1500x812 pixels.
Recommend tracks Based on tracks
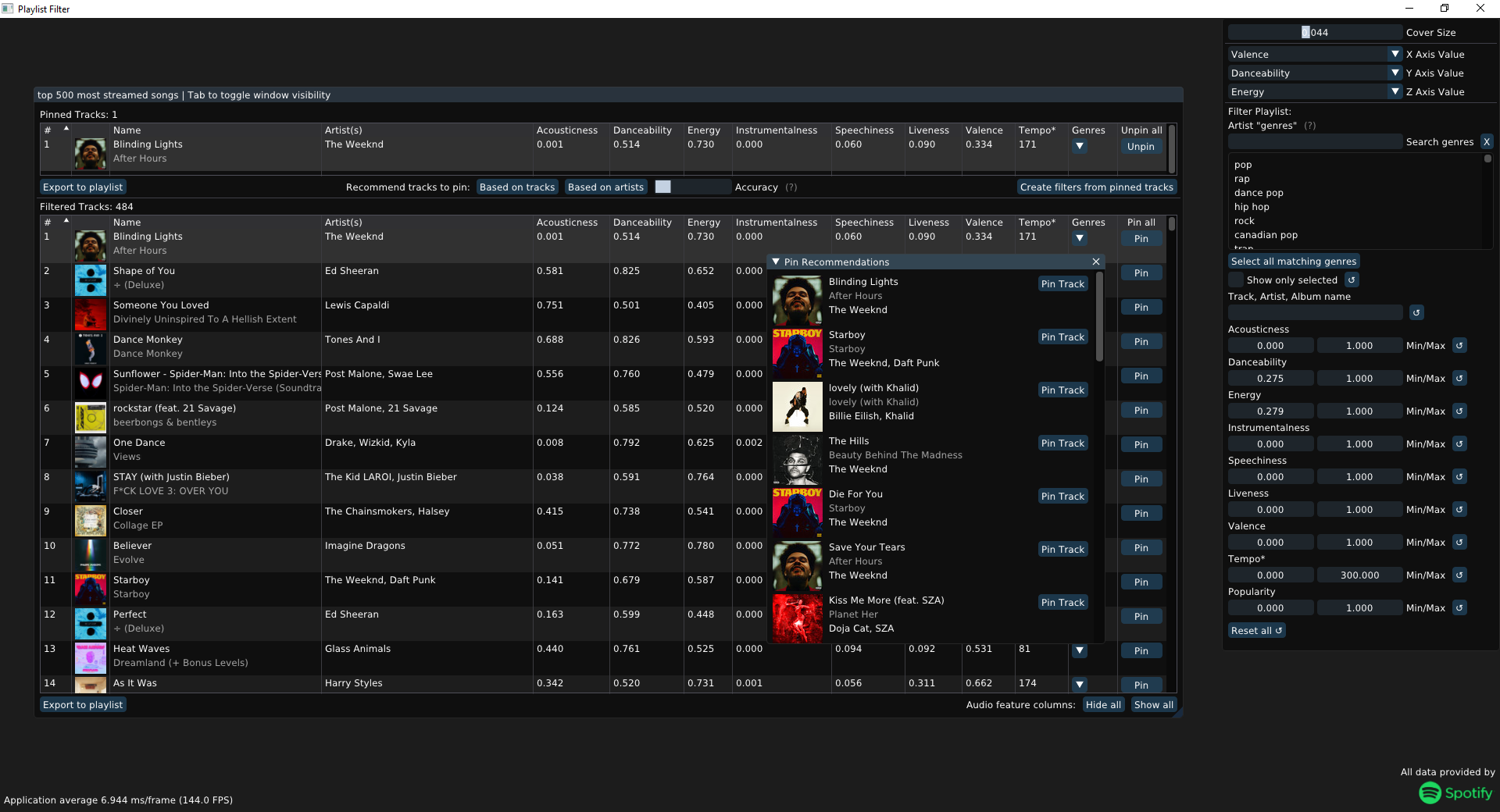point(517,187)
